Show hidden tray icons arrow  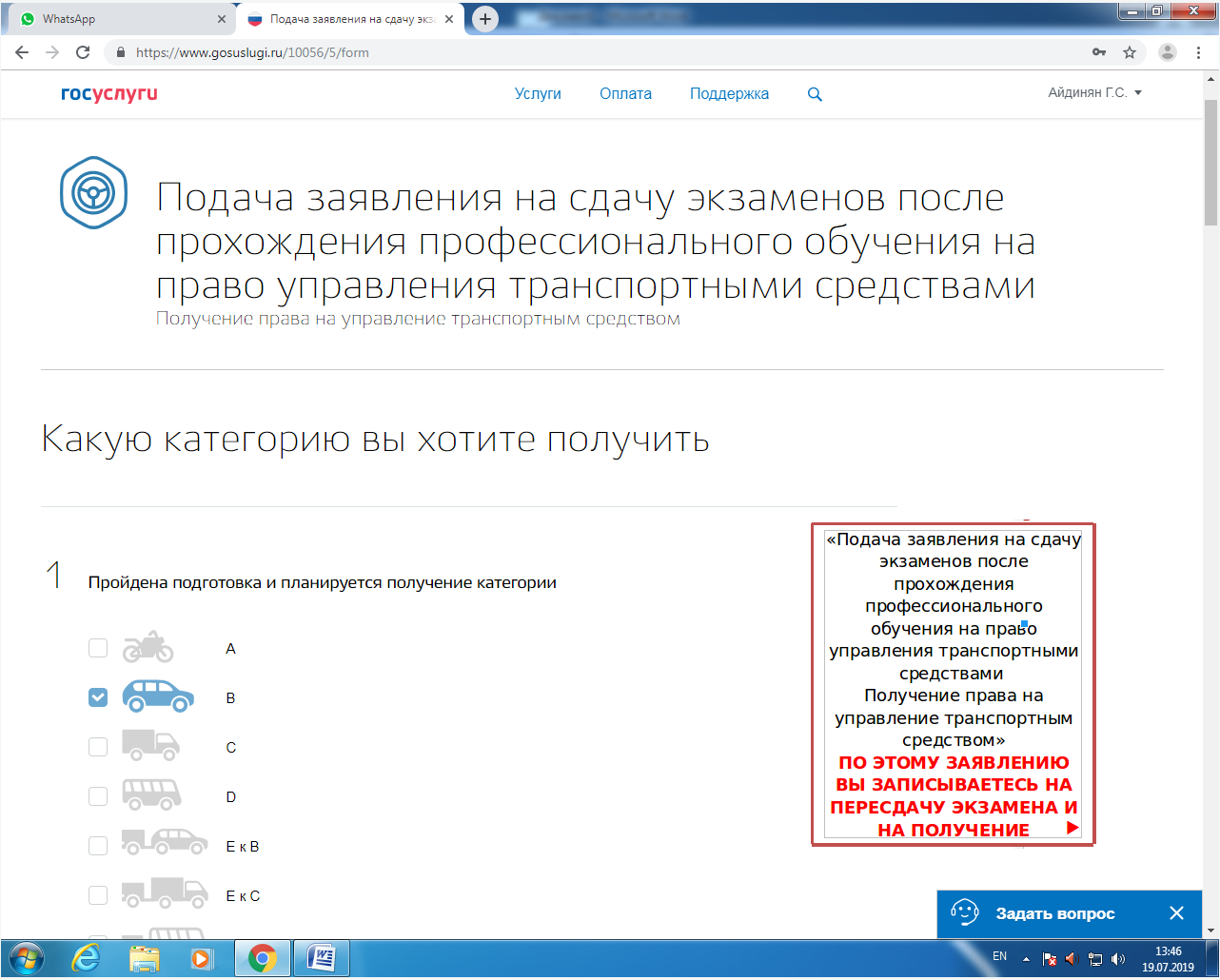(x=1027, y=959)
